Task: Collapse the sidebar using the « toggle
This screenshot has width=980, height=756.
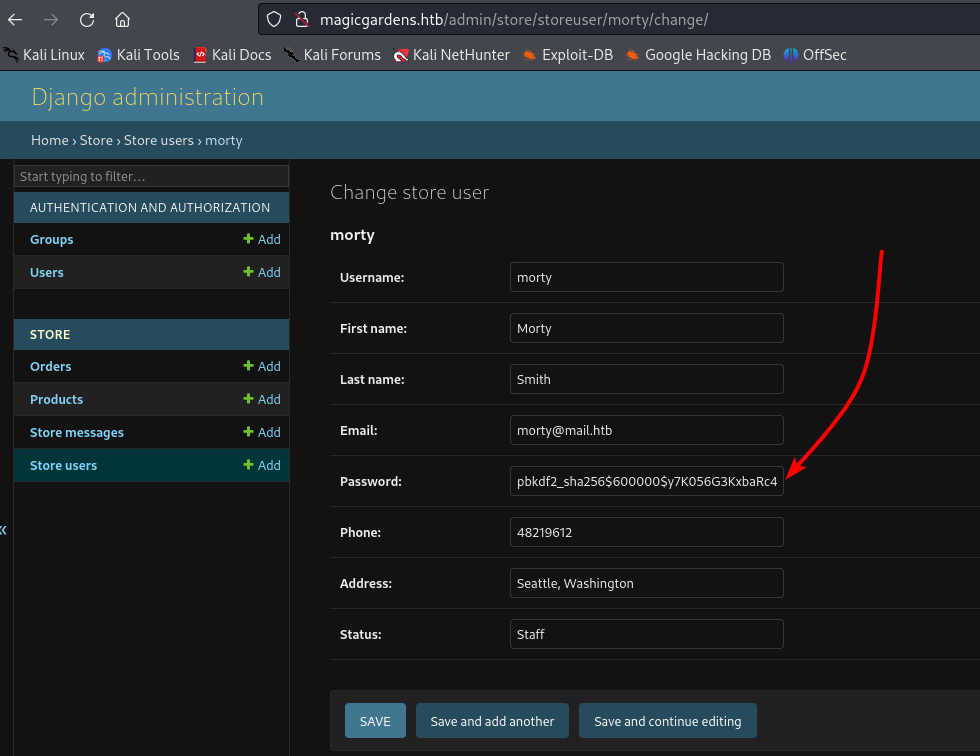Action: click(x=4, y=530)
